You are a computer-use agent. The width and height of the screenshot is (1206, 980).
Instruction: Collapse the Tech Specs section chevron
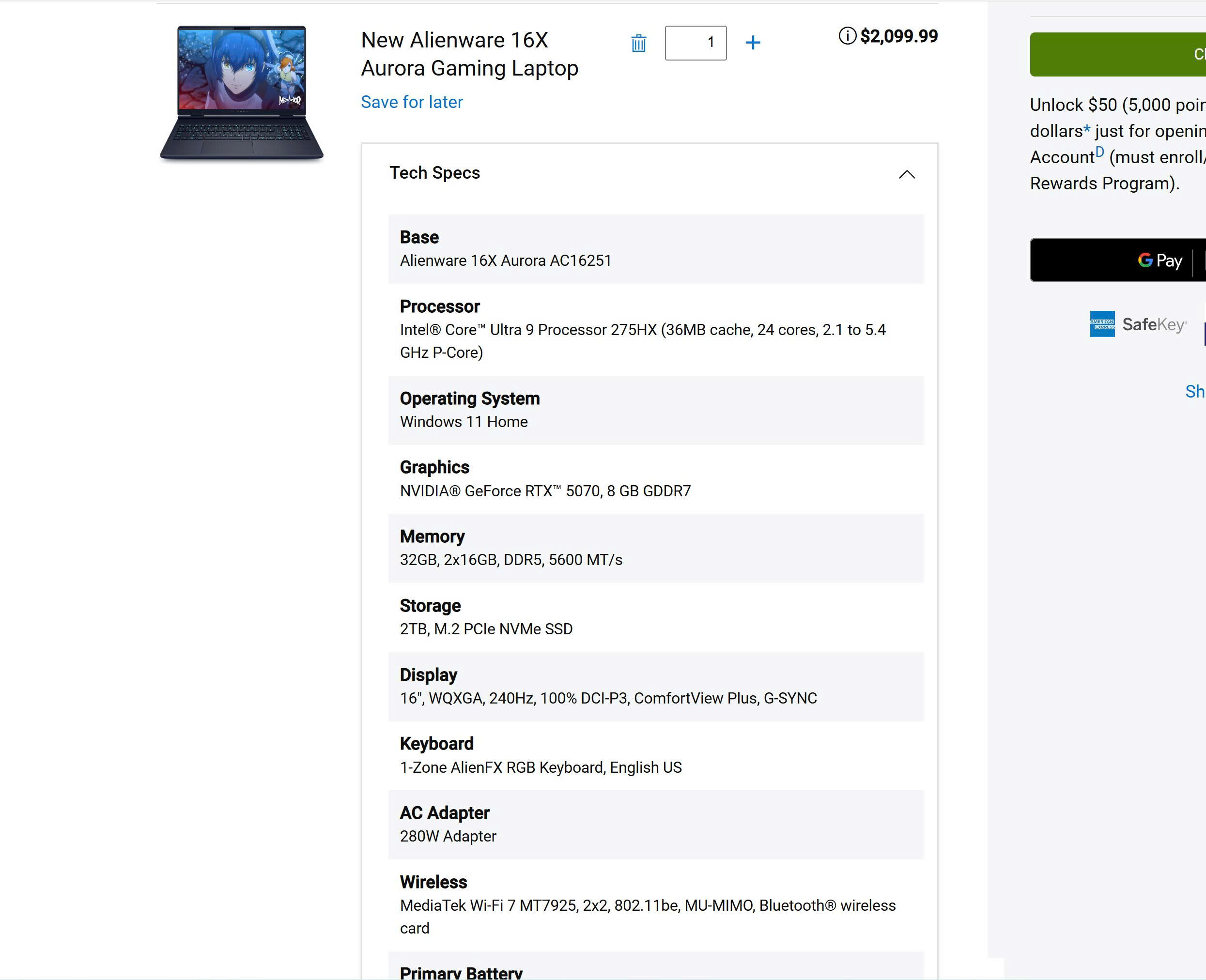[907, 174]
